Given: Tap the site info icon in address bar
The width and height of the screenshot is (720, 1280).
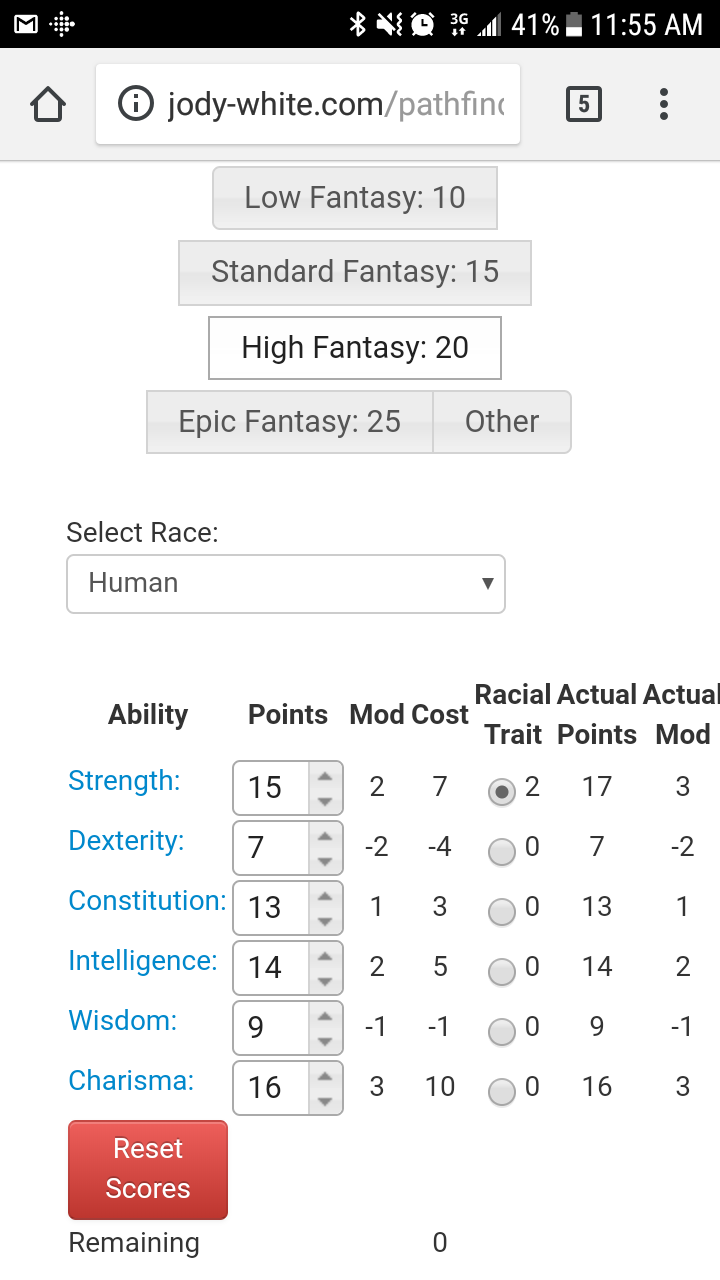Looking at the screenshot, I should [x=136, y=104].
